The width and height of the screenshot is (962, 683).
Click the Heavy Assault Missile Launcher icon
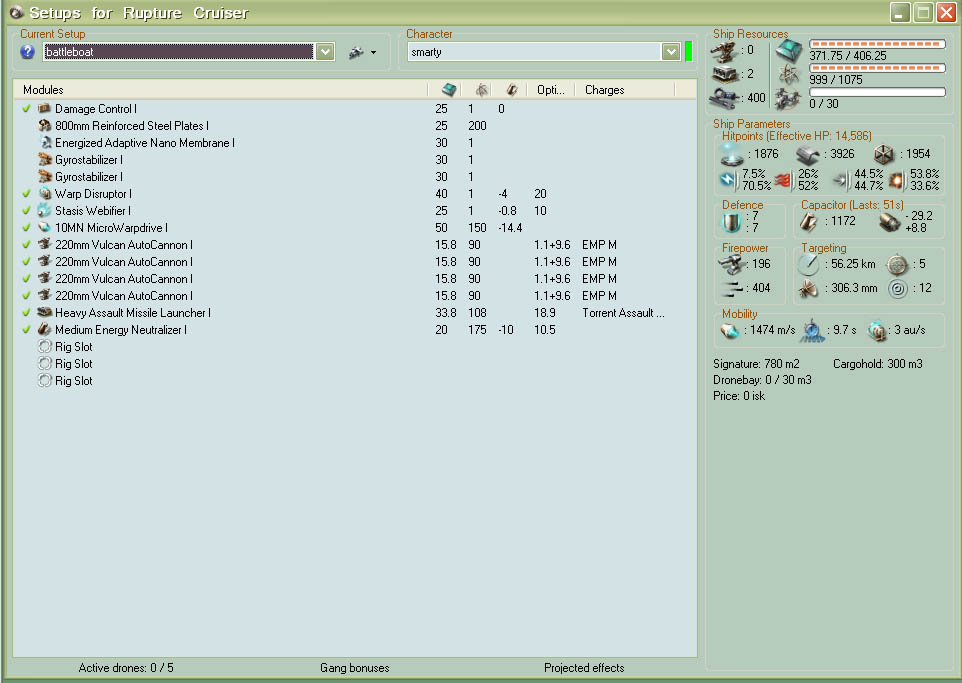point(44,312)
